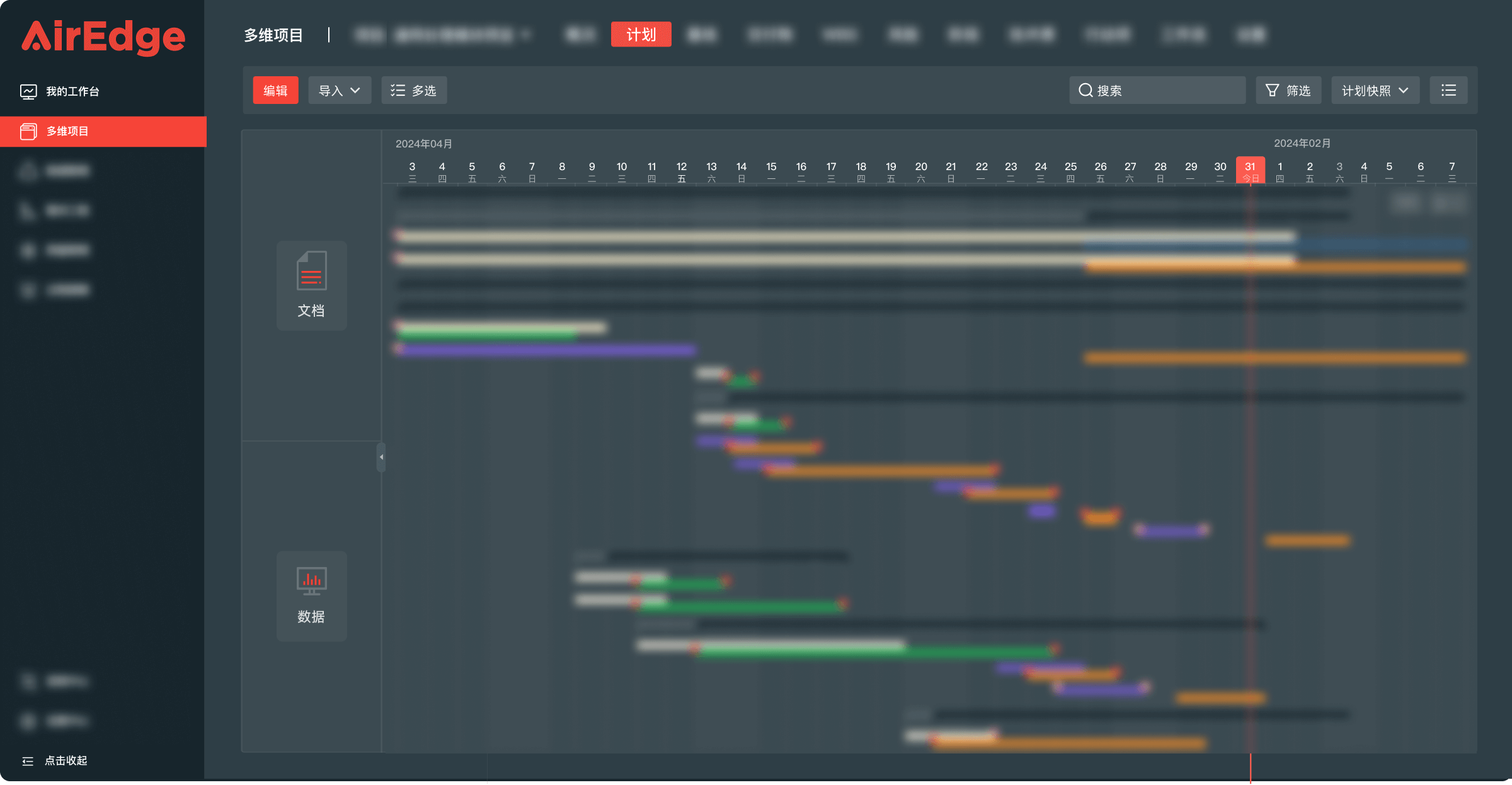Expand the 计划快照 dropdown
This screenshot has width=1512, height=785.
1375,91
